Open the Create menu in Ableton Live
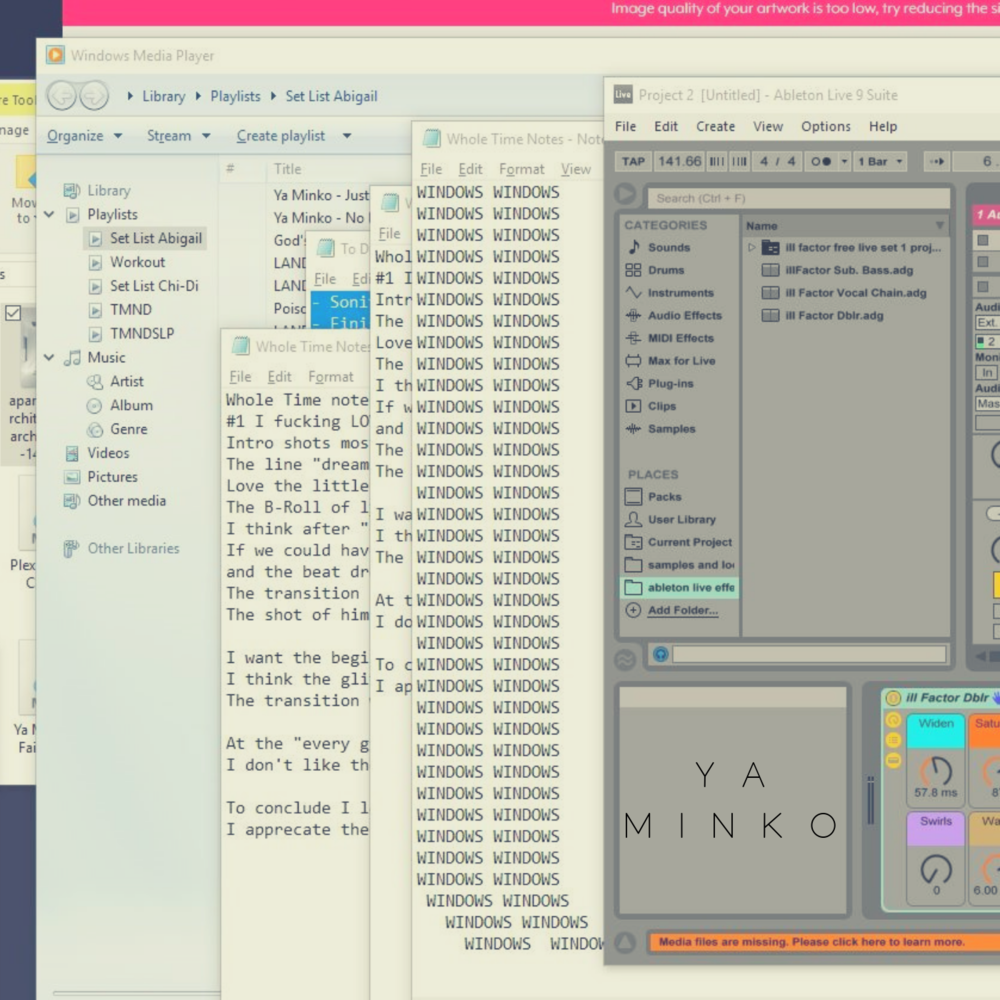Image resolution: width=1000 pixels, height=1000 pixels. 715,126
